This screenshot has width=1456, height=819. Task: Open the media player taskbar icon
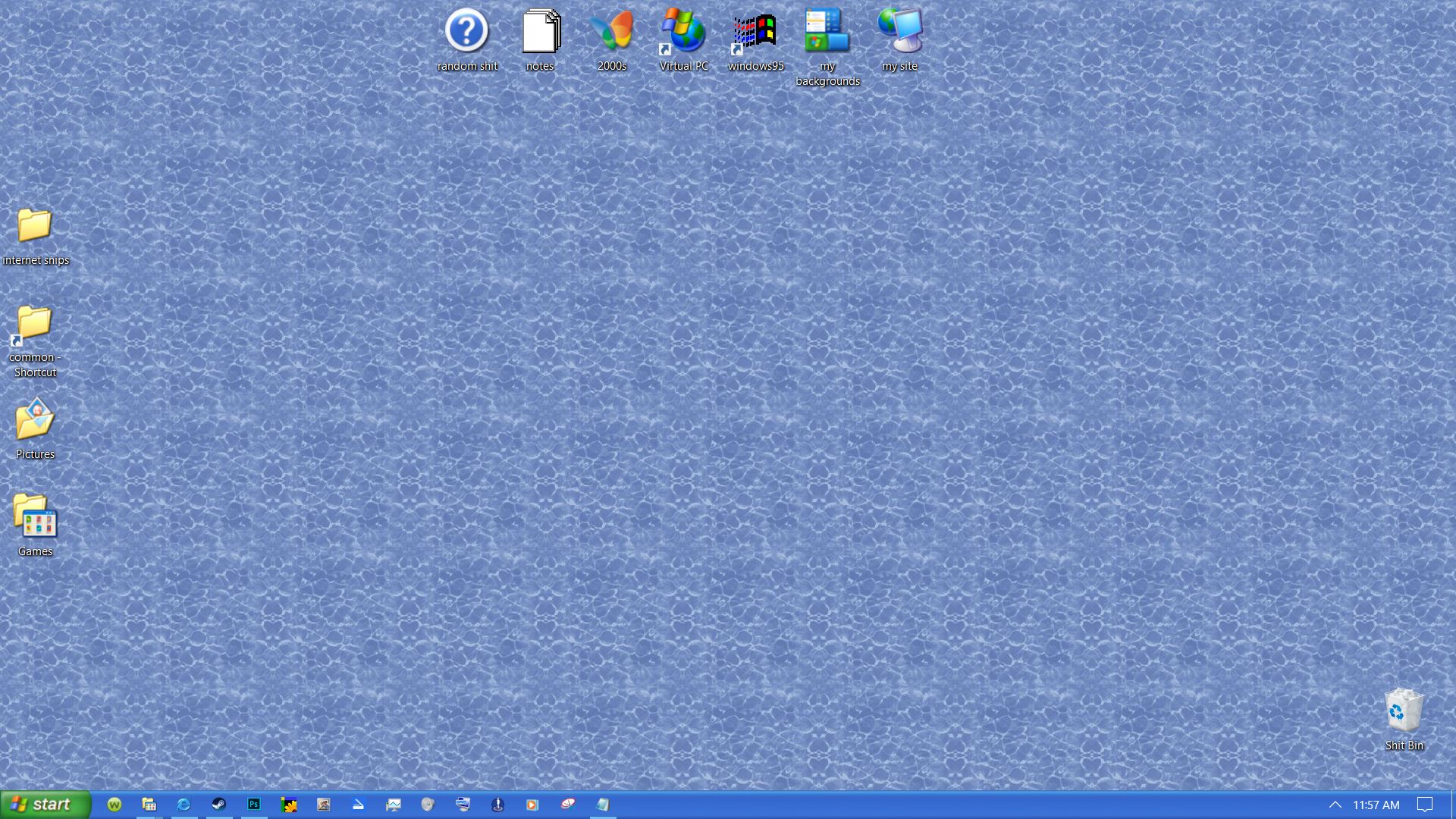coord(532,805)
